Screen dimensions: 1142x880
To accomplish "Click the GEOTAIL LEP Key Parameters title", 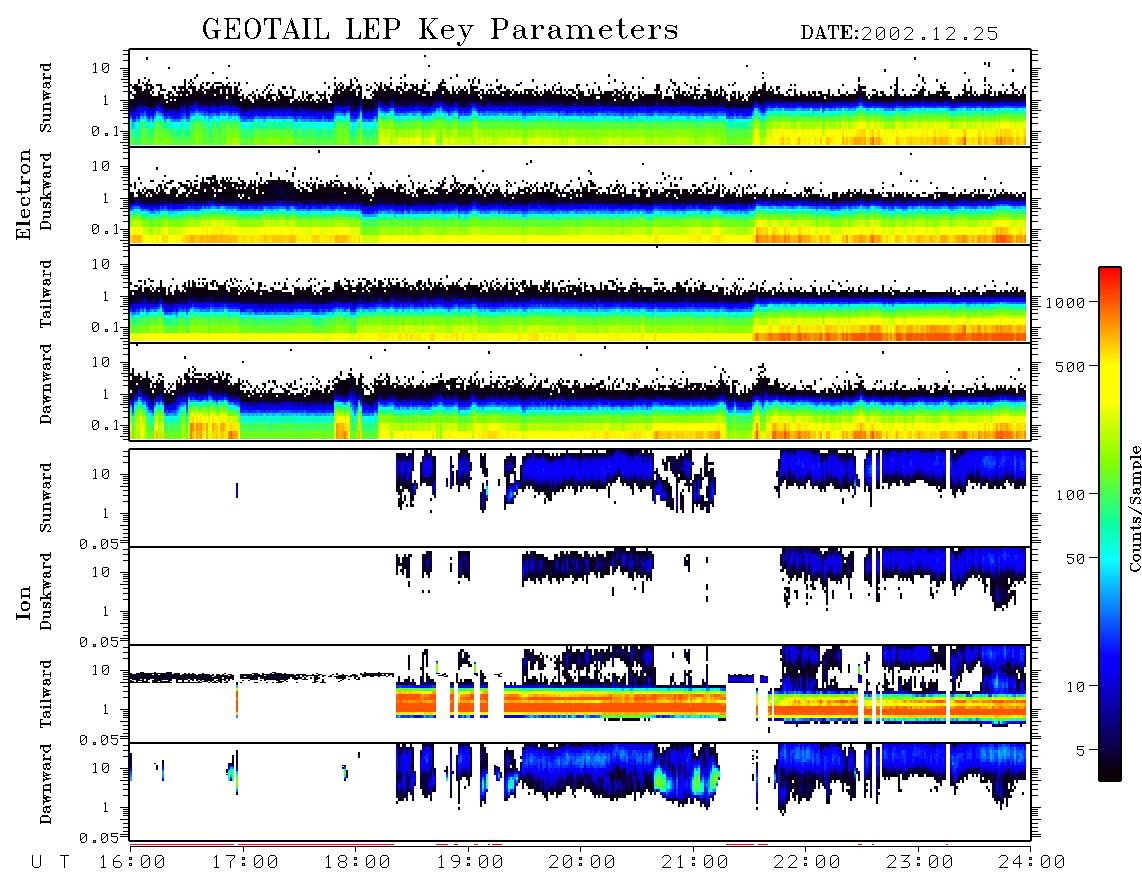I will [440, 30].
